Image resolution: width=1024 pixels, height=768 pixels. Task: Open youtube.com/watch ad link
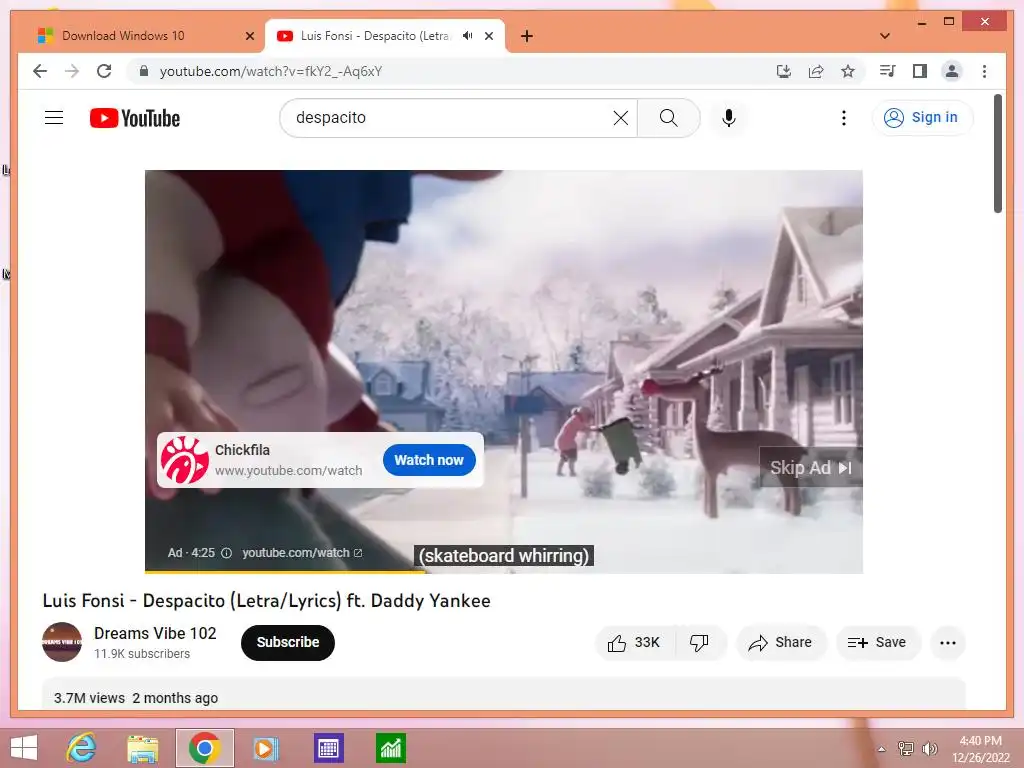click(302, 553)
